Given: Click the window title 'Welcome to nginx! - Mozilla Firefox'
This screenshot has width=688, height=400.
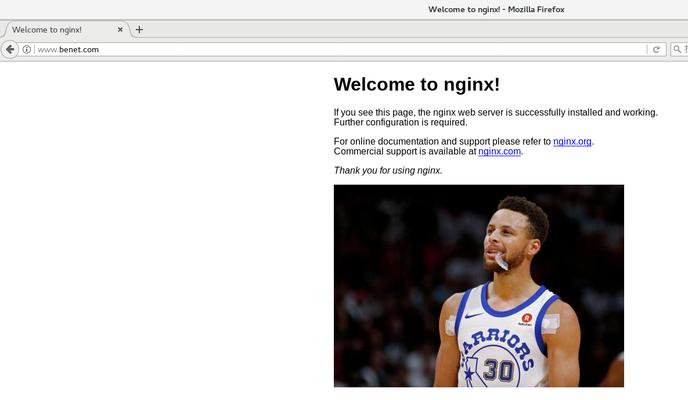Looking at the screenshot, I should pyautogui.click(x=496, y=9).
